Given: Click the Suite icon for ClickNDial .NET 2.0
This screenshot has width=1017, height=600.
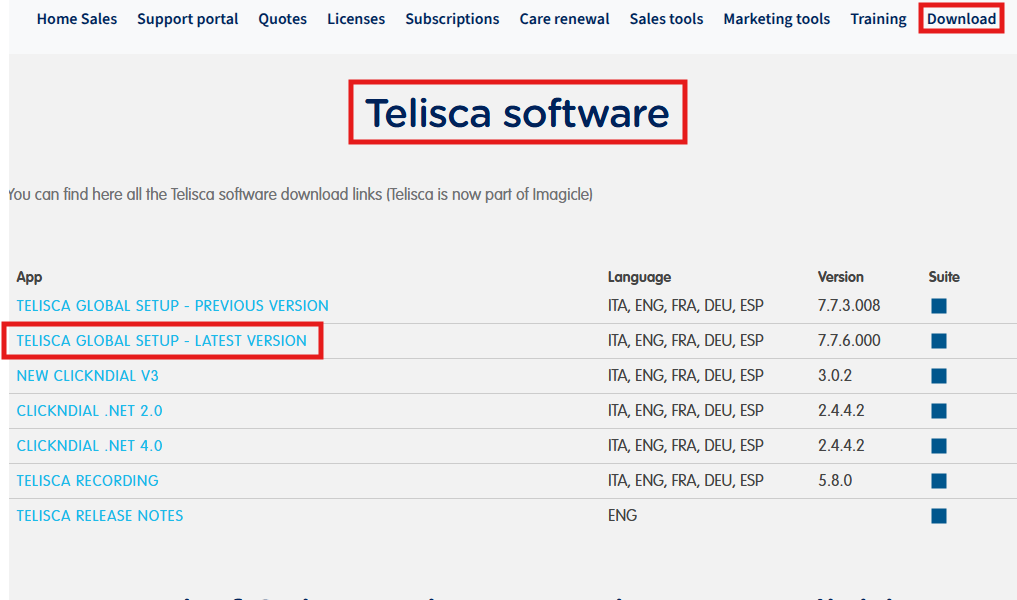Looking at the screenshot, I should tap(938, 411).
